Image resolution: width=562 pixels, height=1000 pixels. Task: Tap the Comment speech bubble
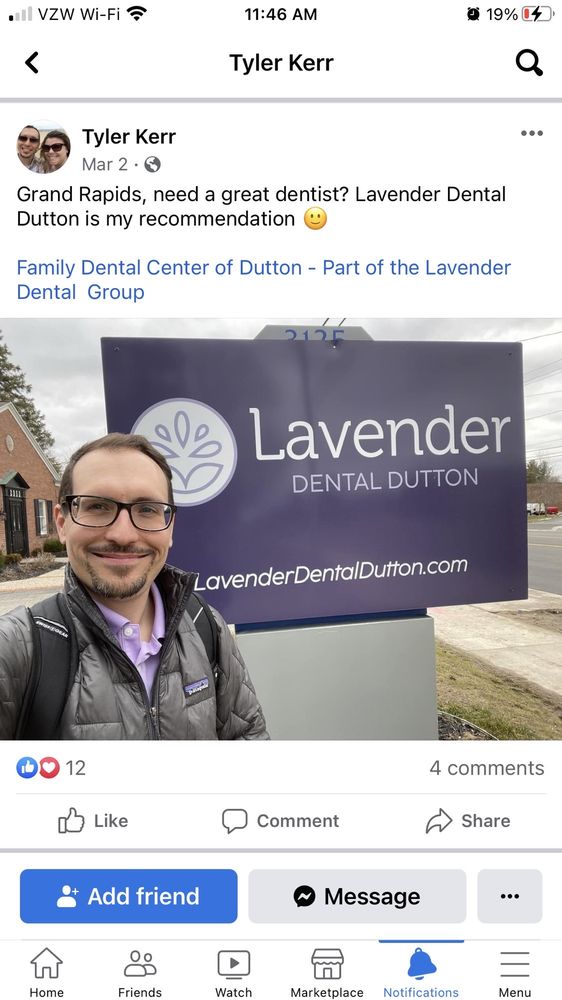[281, 821]
